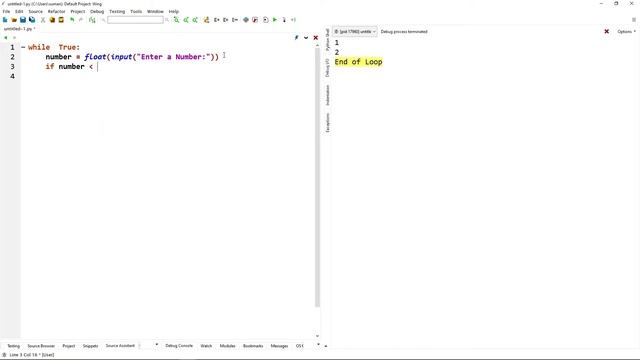Screen dimensions: 640x360
Task: Collapse the while loop fold marker
Action: [23, 47]
